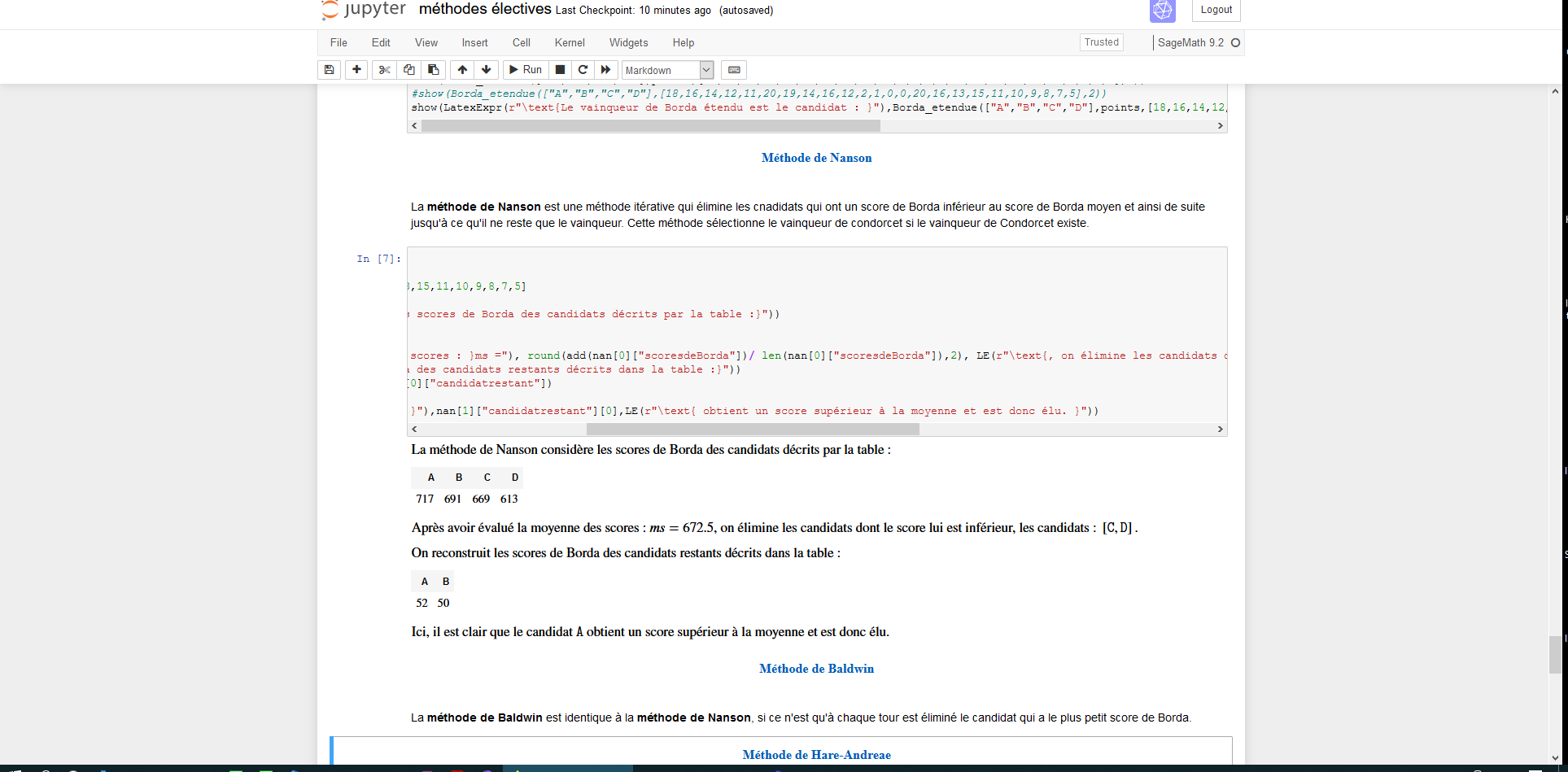The height and width of the screenshot is (772, 1568).
Task: Click the copy selected cells icon
Action: (x=409, y=70)
